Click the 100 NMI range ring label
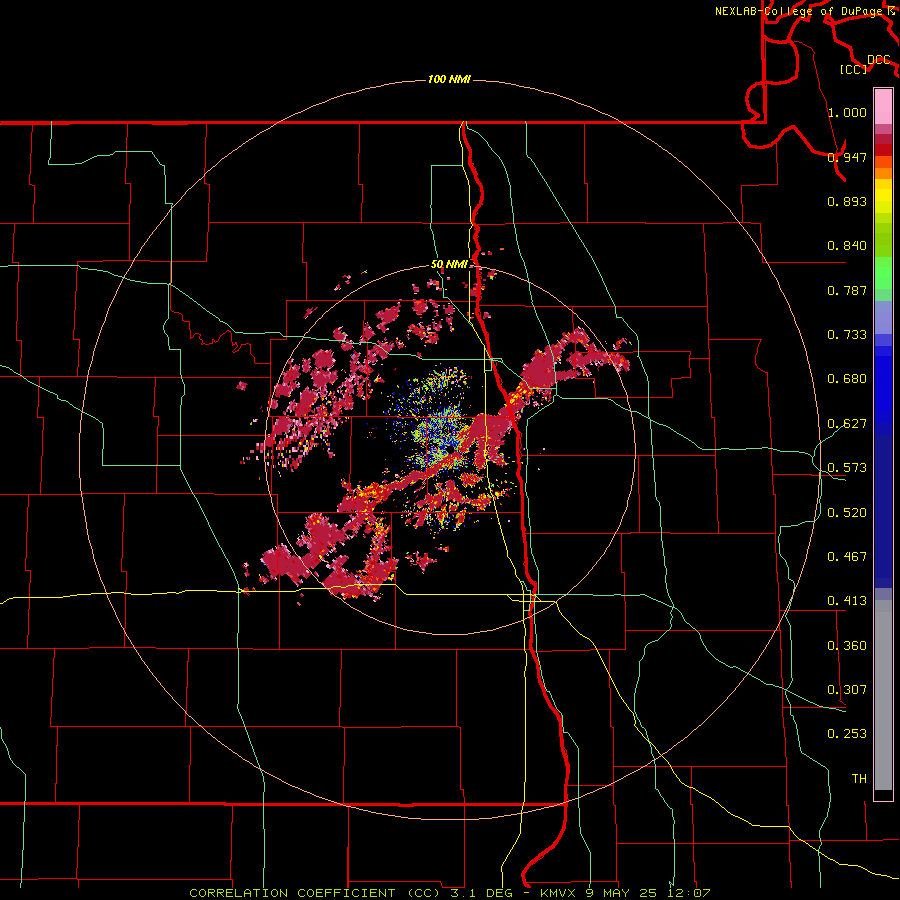Image resolution: width=900 pixels, height=900 pixels. 449,79
